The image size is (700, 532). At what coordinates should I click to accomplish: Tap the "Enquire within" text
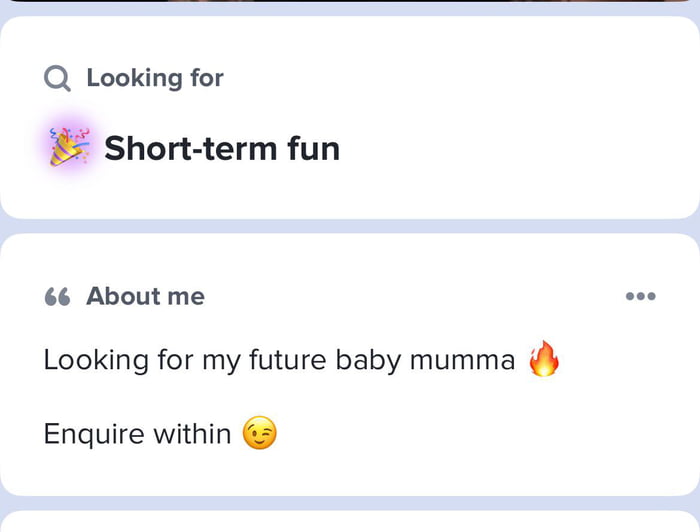click(137, 434)
